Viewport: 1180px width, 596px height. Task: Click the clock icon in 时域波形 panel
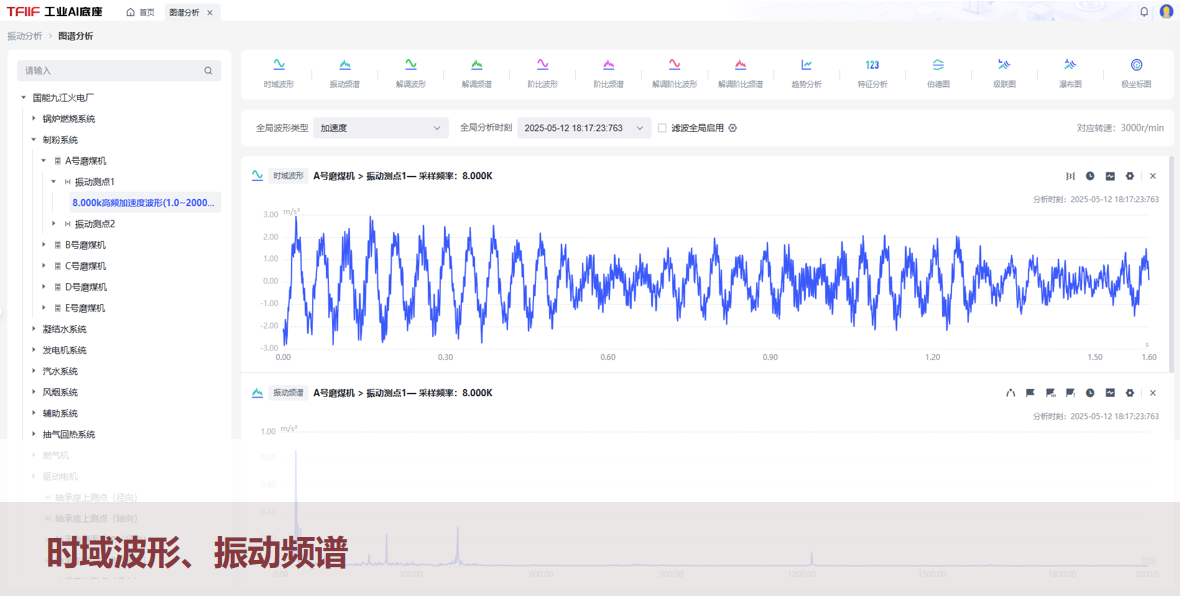1090,176
